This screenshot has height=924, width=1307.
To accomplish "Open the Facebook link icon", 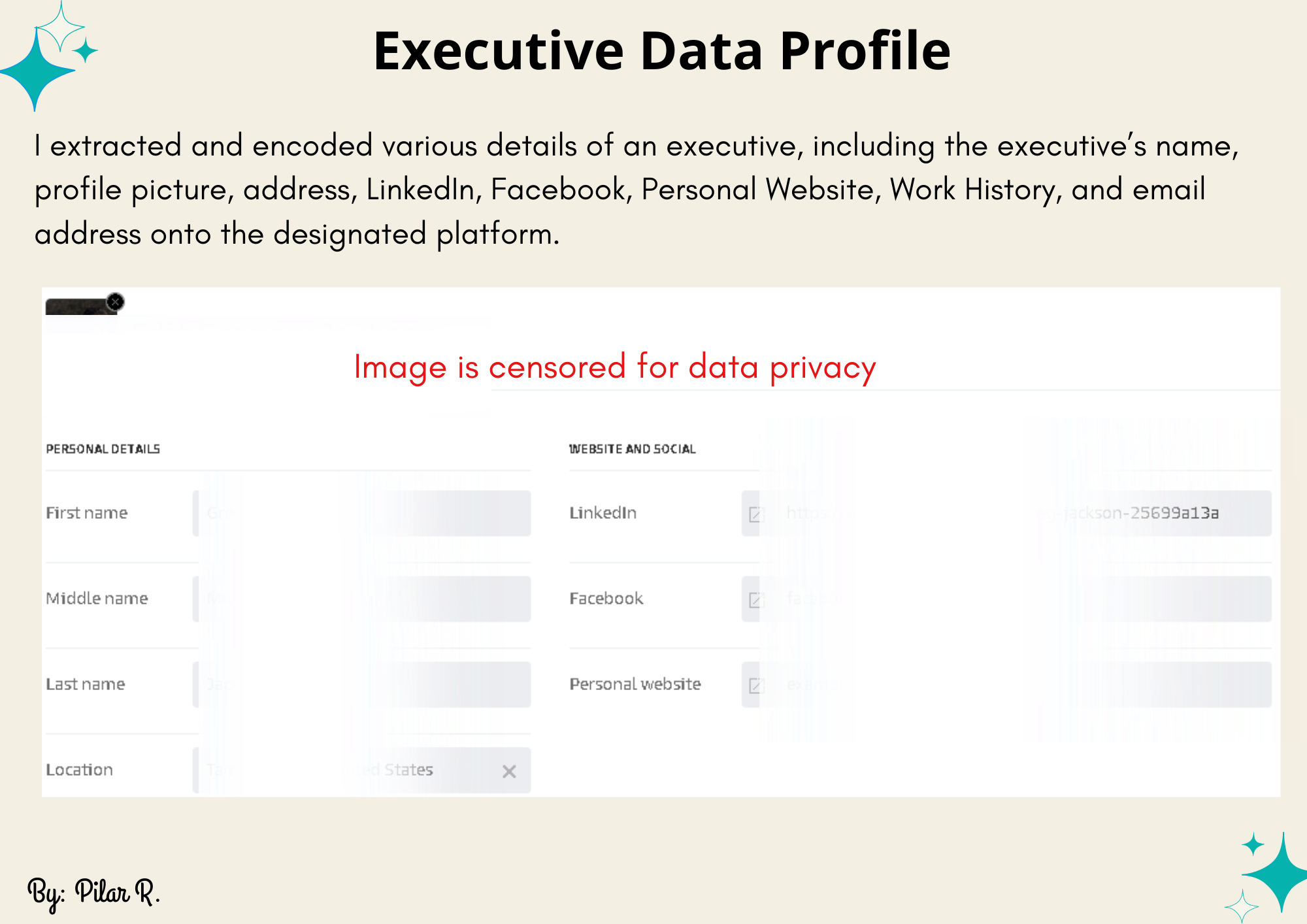I will point(756,600).
